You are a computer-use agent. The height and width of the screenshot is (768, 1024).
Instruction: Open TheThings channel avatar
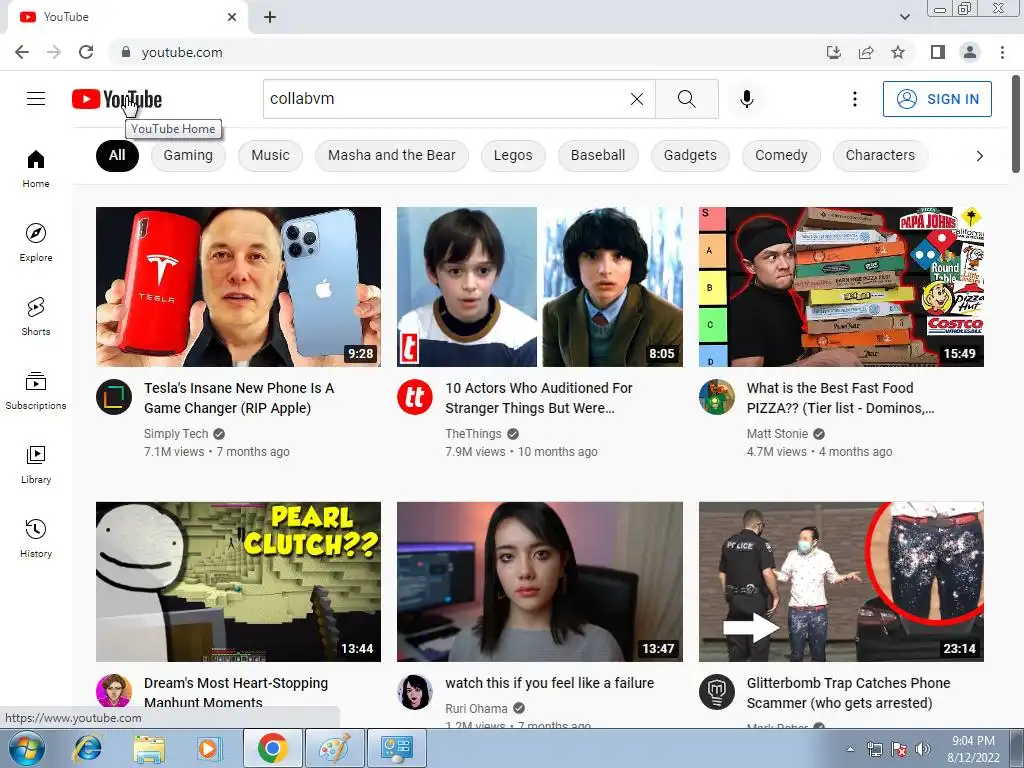[415, 397]
